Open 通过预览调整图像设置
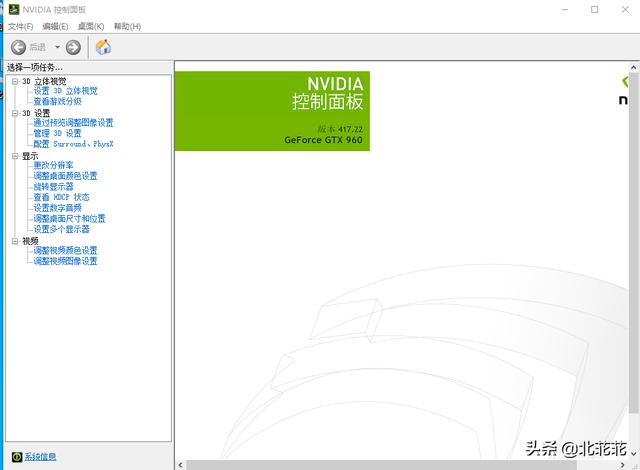 tap(73, 122)
